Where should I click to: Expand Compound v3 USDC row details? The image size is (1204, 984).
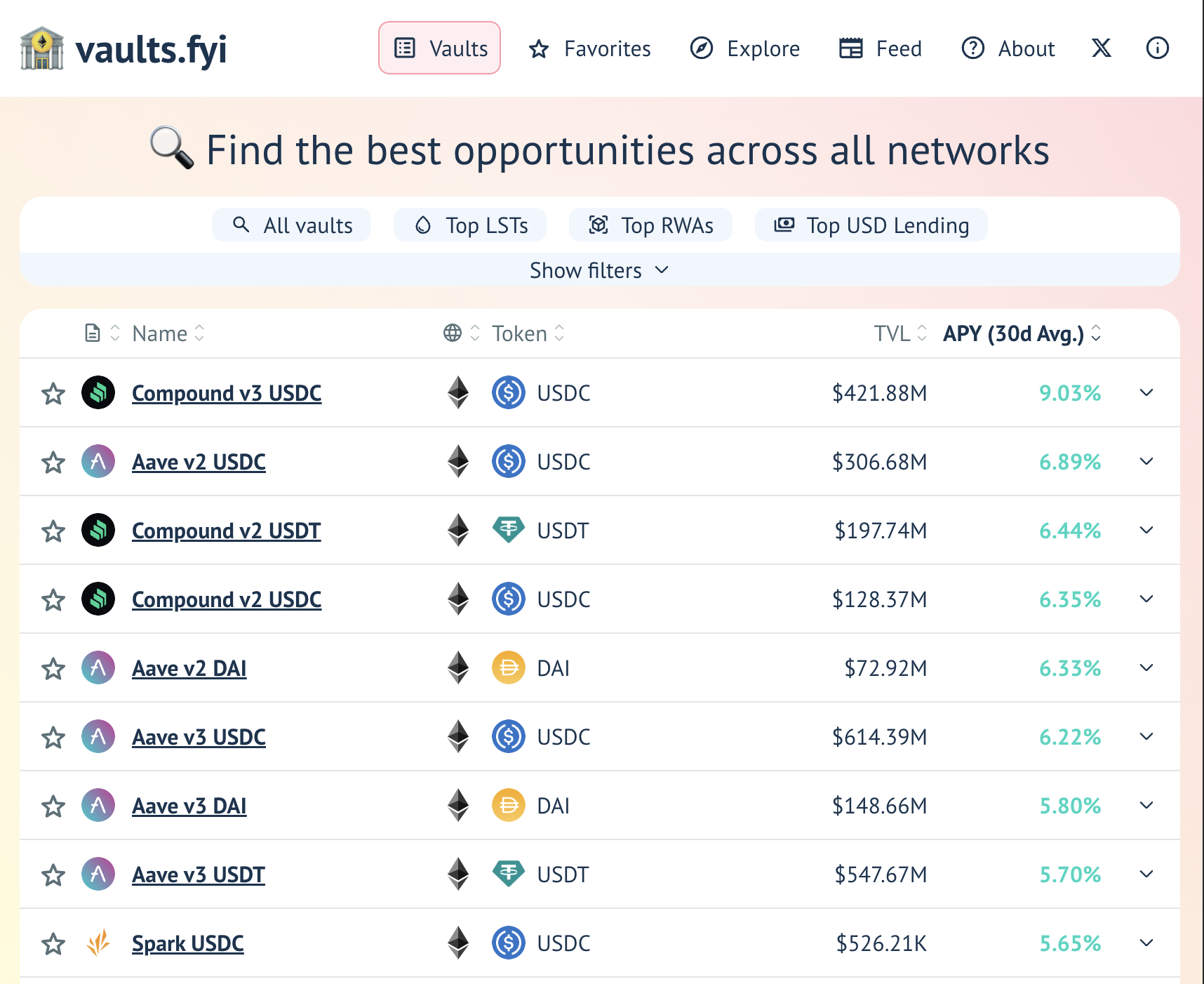(x=1146, y=392)
